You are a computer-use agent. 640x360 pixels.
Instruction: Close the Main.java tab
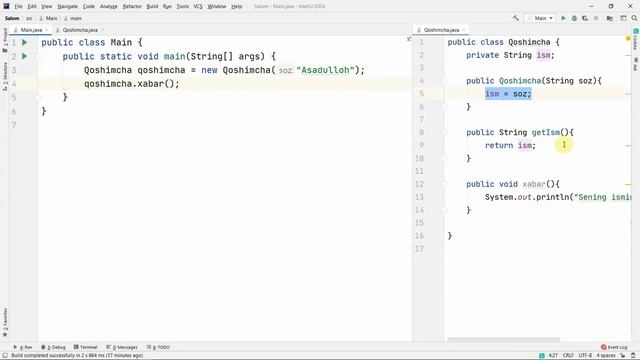click(x=47, y=30)
